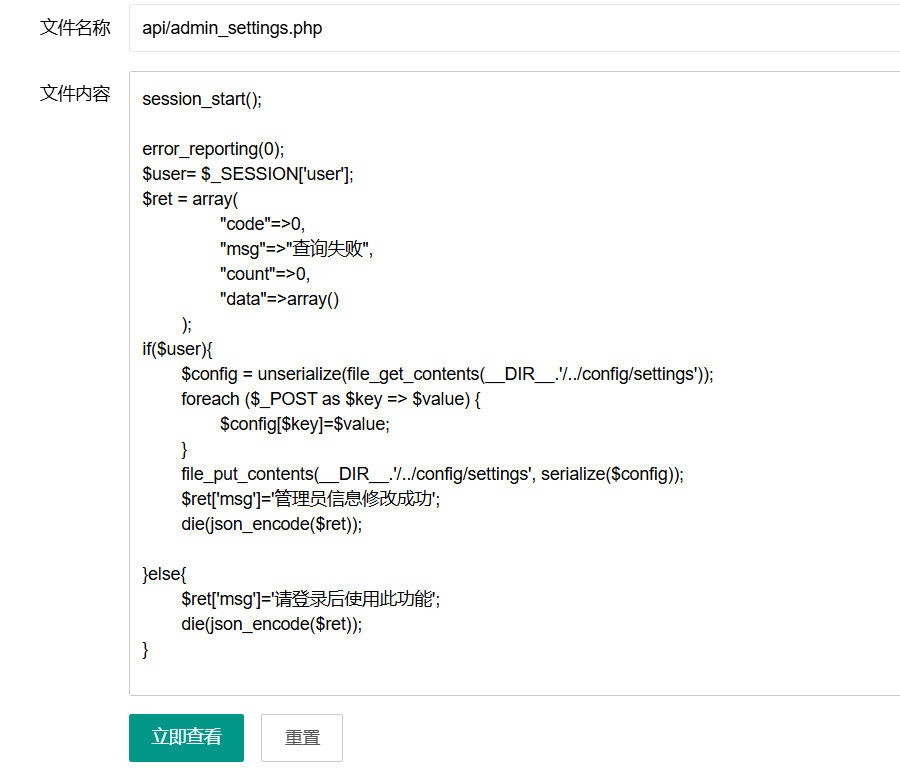Click the 管理员信息修改成功 message line

click(310, 499)
